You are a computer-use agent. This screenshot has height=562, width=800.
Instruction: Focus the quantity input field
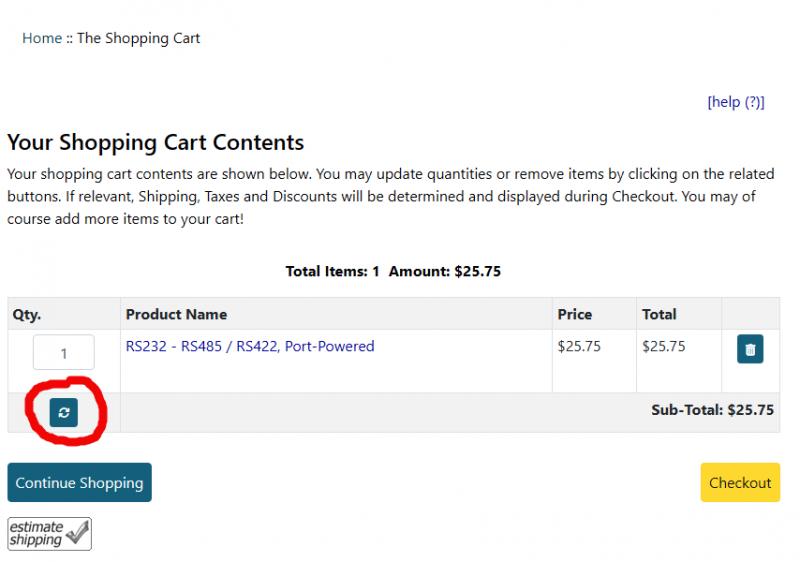[x=64, y=352]
